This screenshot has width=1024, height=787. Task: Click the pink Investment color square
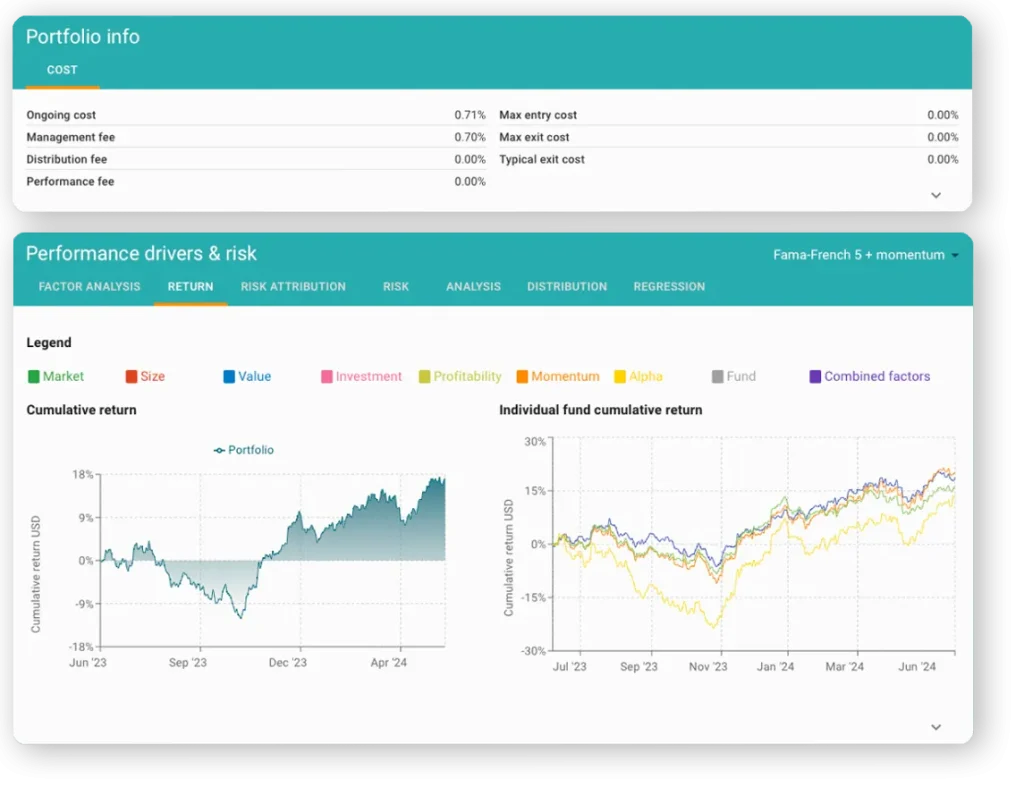(327, 377)
